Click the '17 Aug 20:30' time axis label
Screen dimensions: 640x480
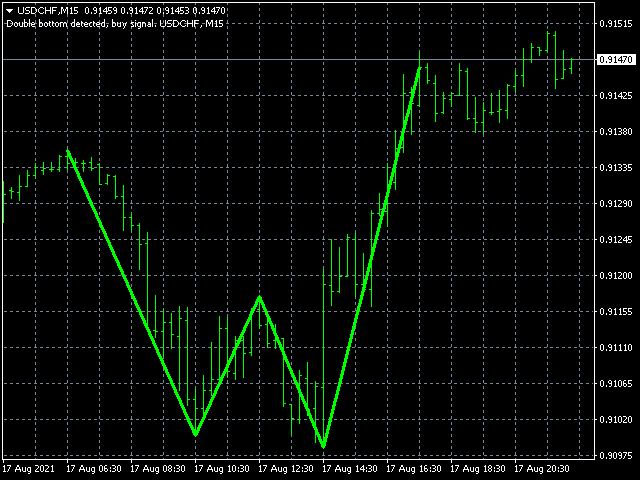tap(542, 469)
